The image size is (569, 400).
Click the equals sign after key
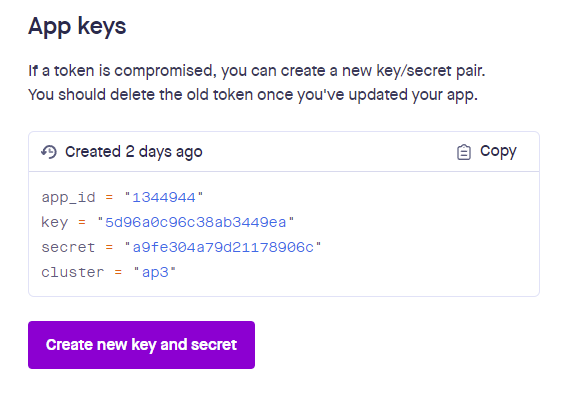click(x=82, y=223)
